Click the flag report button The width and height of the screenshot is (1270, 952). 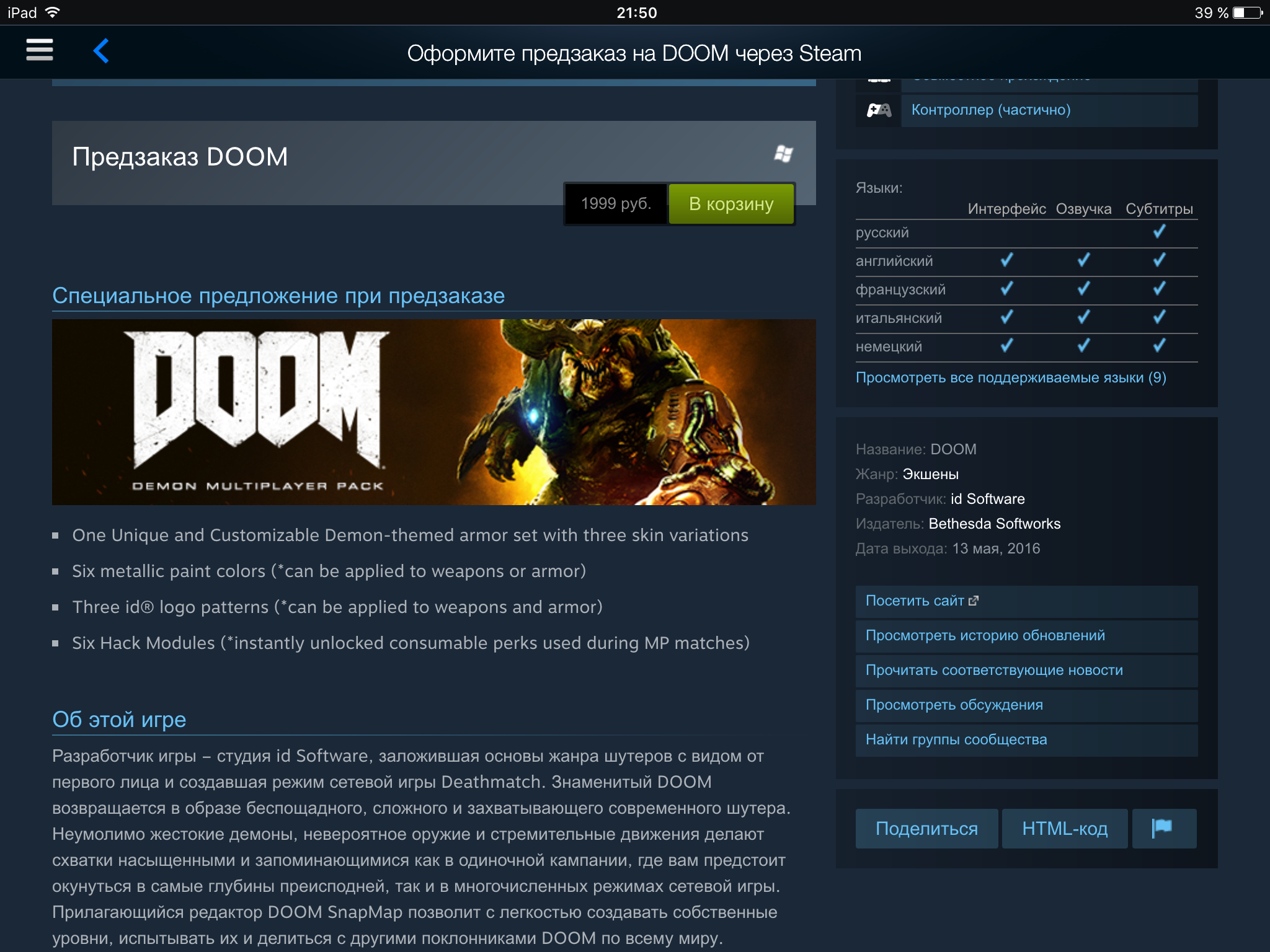(x=1164, y=829)
